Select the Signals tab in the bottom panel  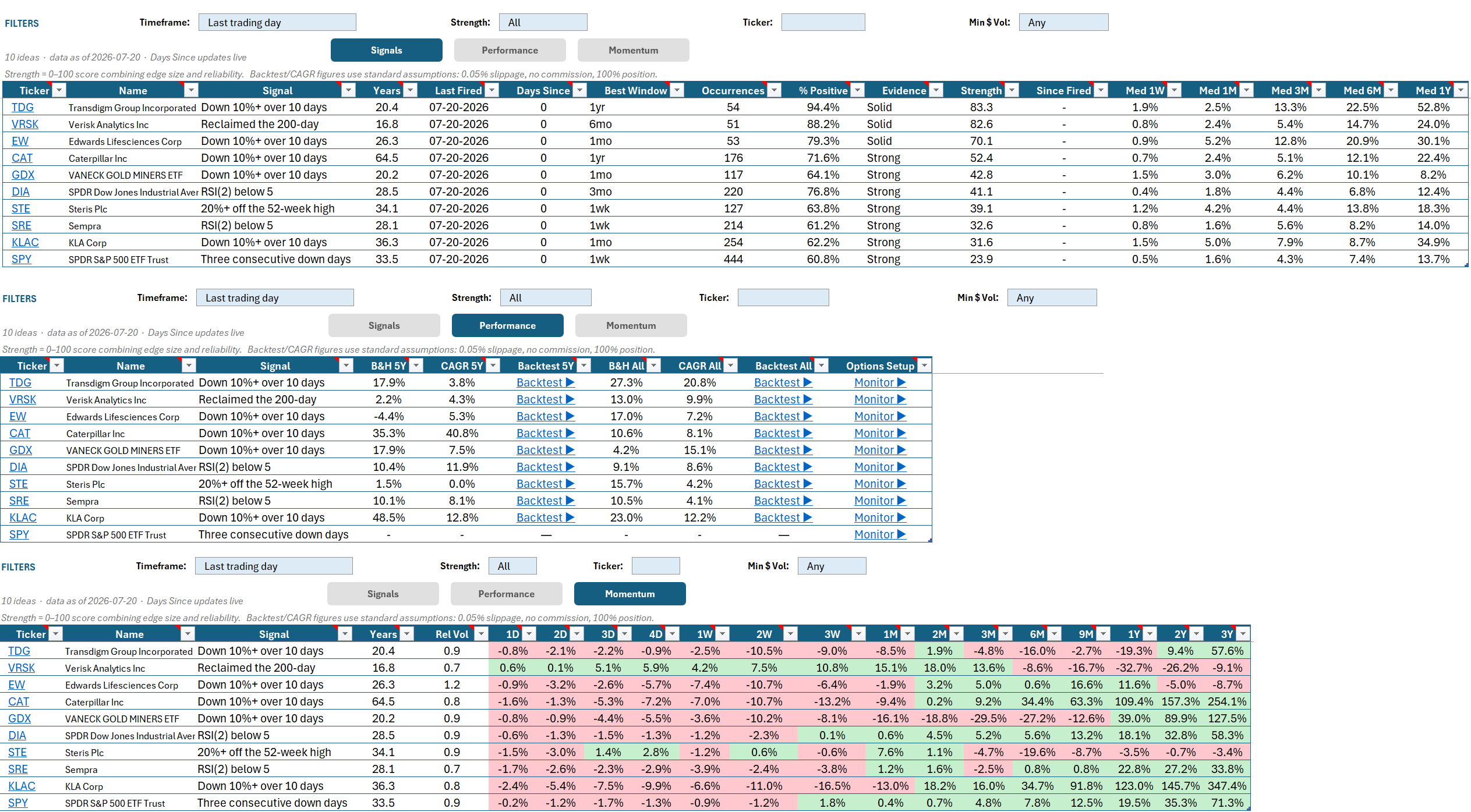click(383, 594)
